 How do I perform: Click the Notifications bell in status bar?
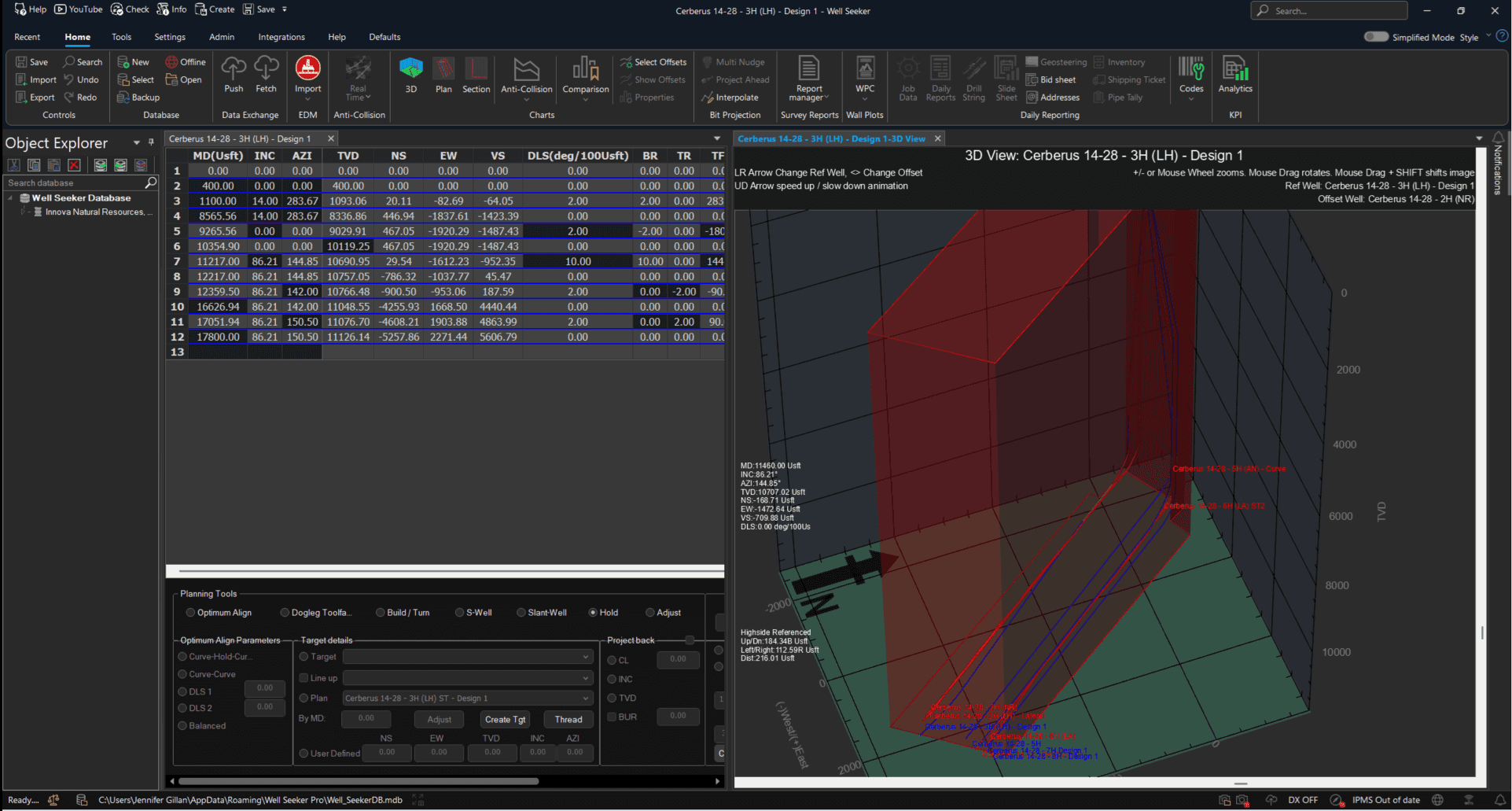point(1500,800)
